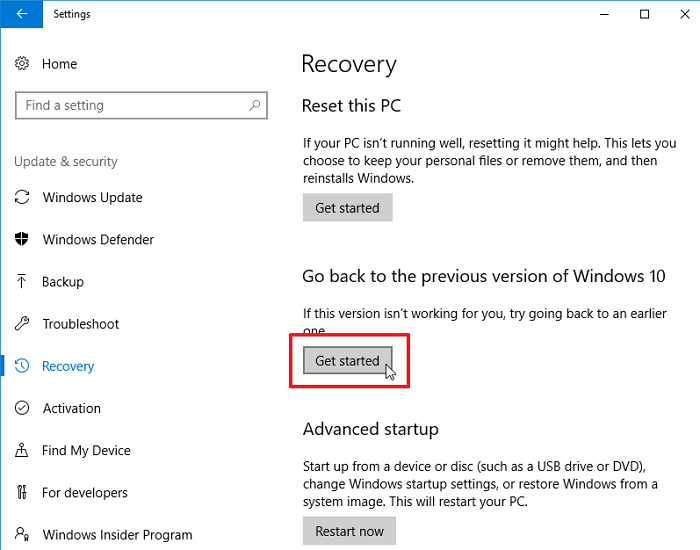
Task: Go to Activation settings
Action: tap(72, 408)
